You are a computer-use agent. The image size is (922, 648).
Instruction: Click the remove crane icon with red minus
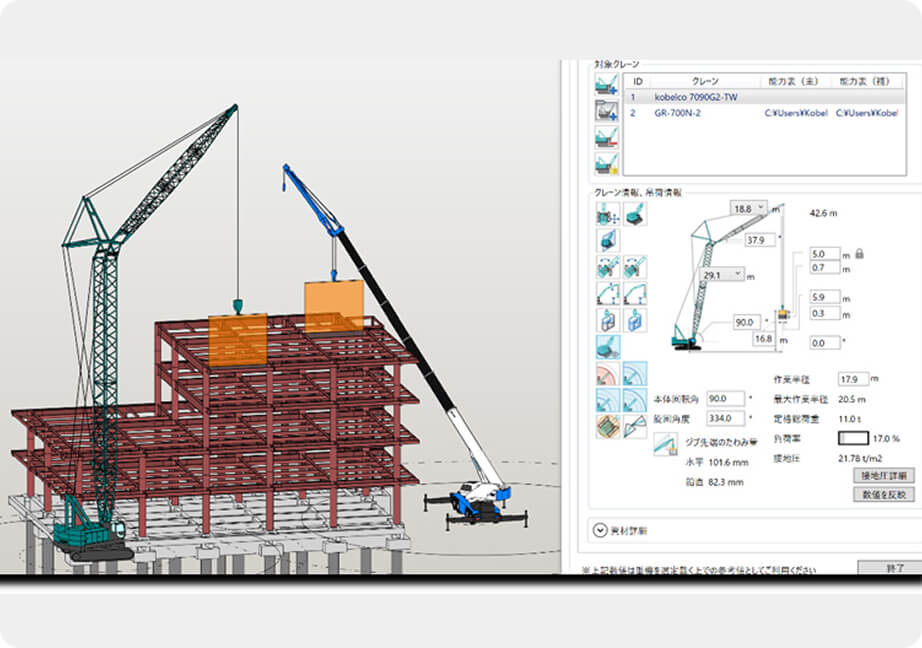click(x=606, y=137)
